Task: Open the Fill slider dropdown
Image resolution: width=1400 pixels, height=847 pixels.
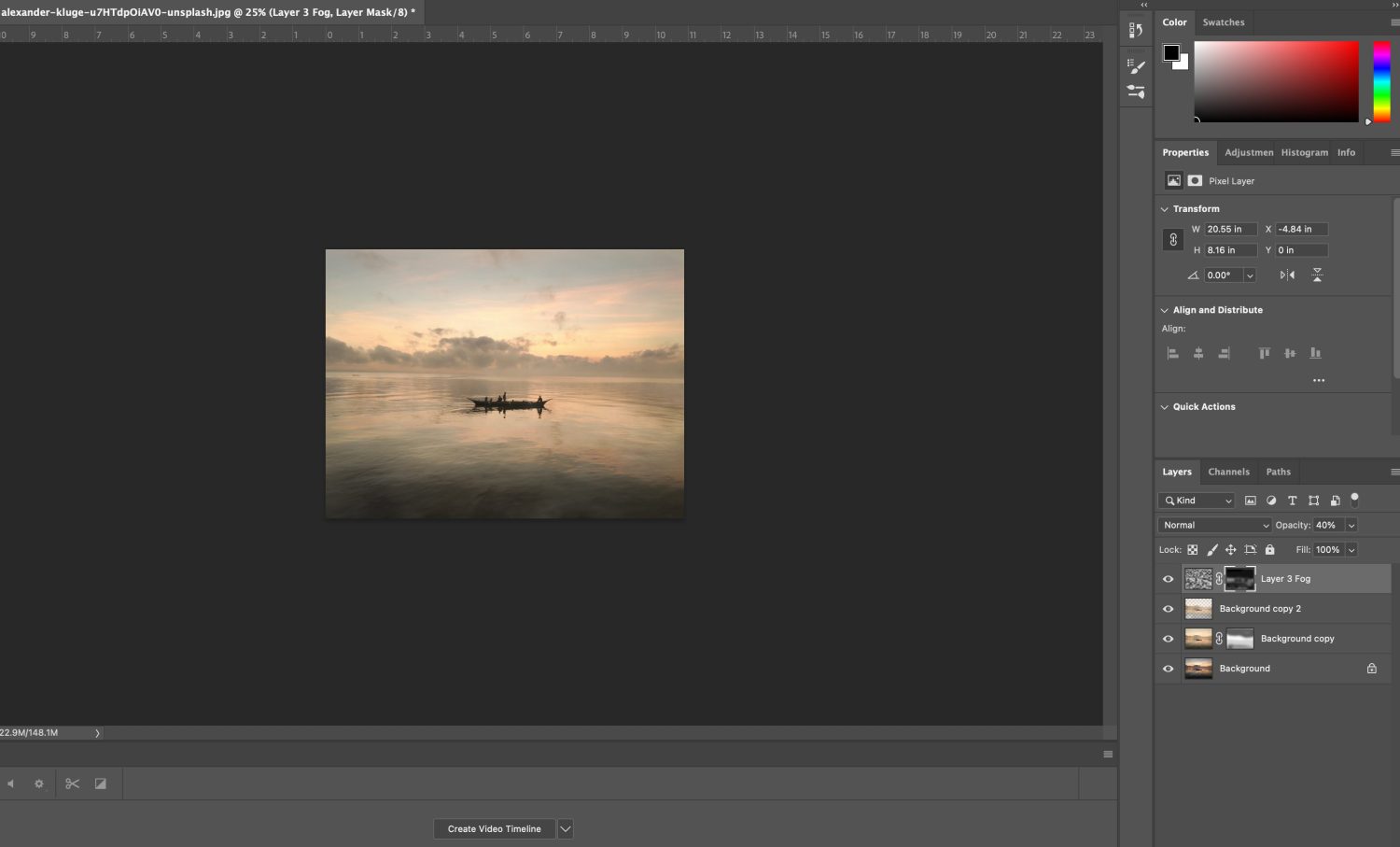Action: [x=1351, y=550]
